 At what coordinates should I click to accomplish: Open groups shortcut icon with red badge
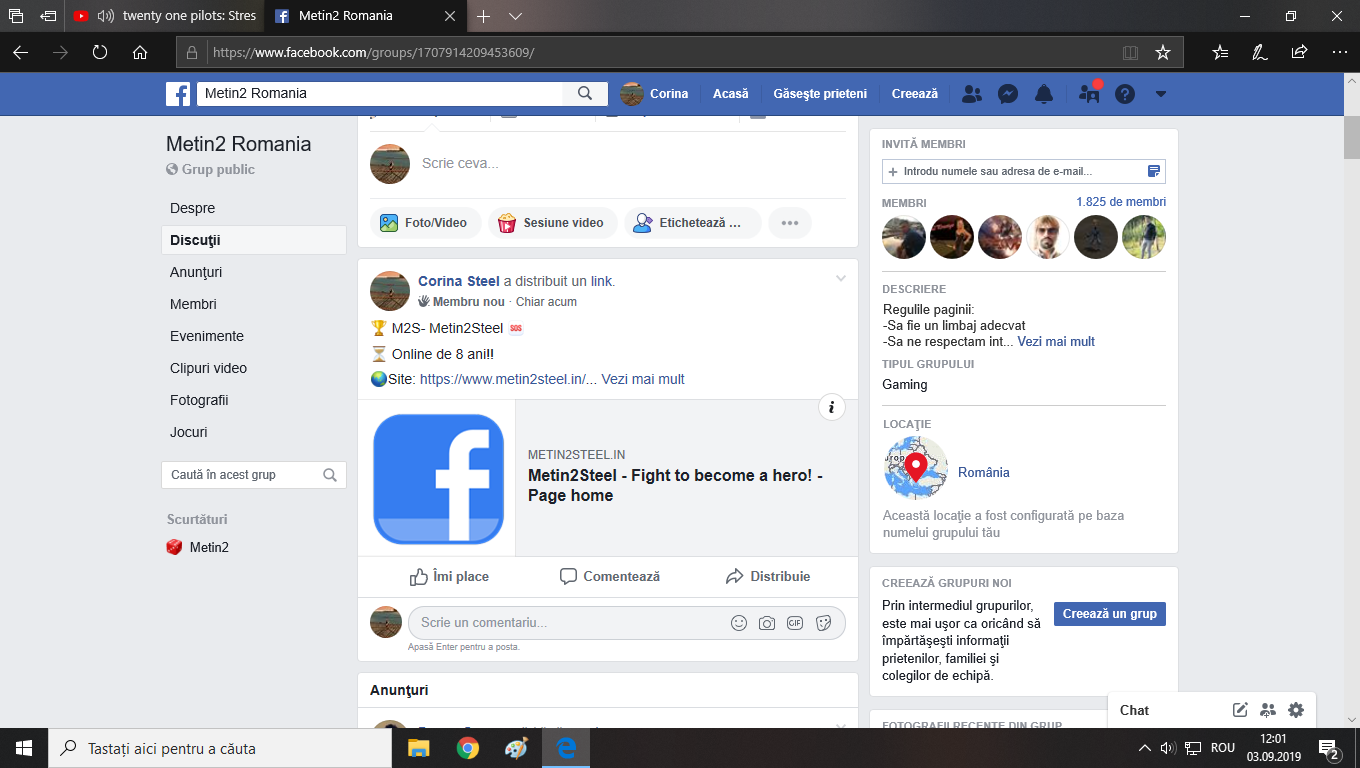[1089, 94]
